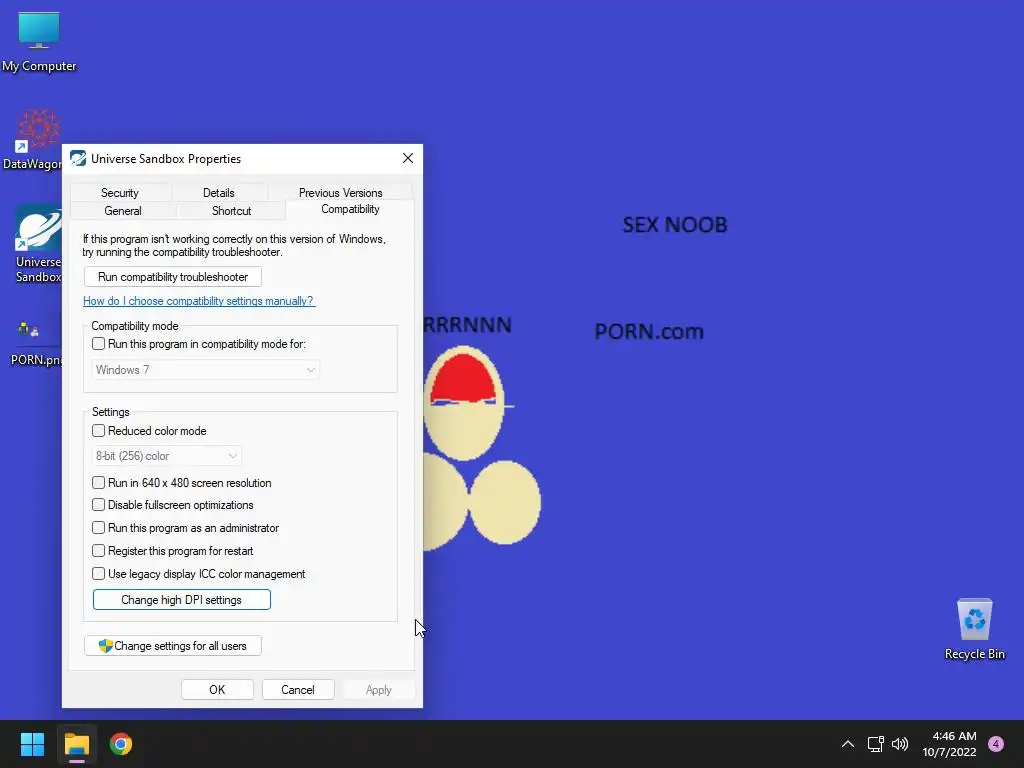
Task: Check Register this program for restart
Action: click(99, 551)
